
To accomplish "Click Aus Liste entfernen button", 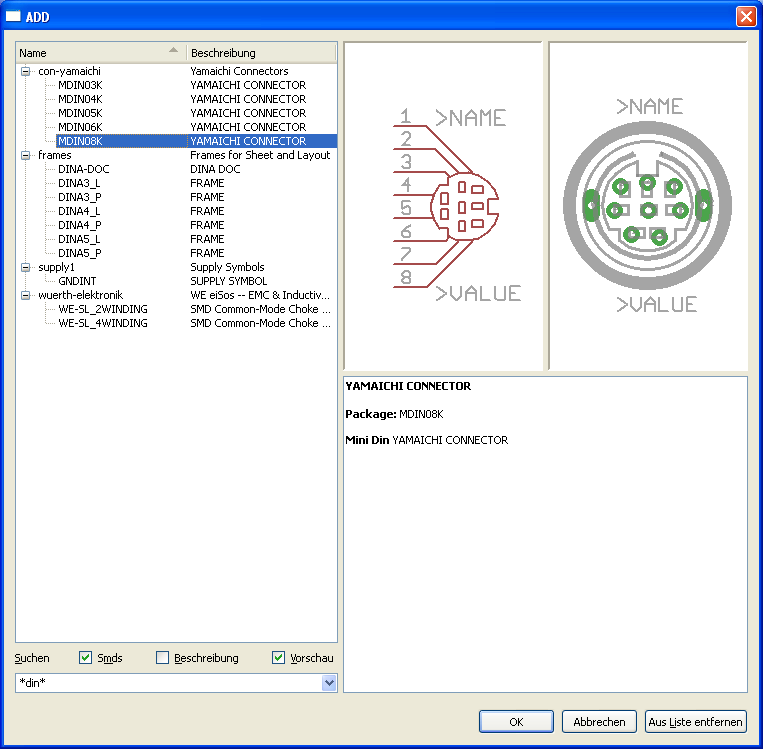I will click(x=695, y=722).
